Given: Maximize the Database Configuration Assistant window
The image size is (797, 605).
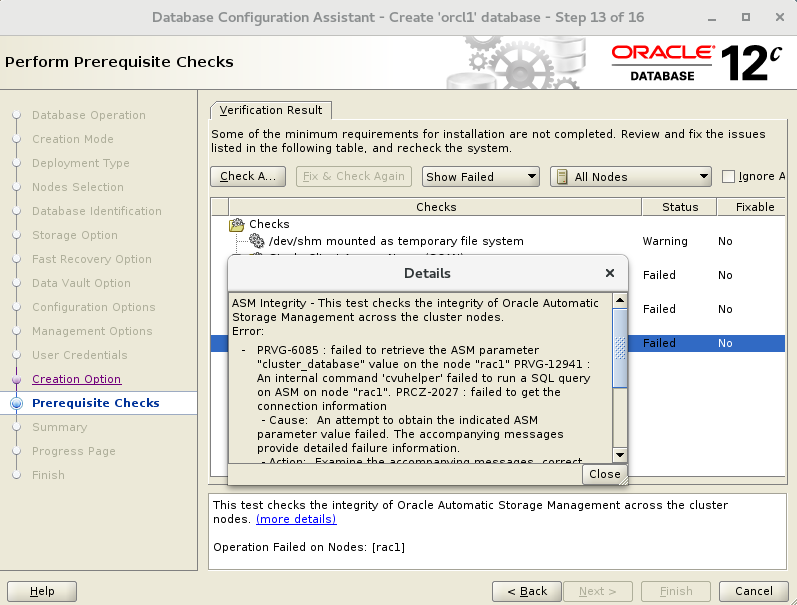Looking at the screenshot, I should [x=746, y=17].
